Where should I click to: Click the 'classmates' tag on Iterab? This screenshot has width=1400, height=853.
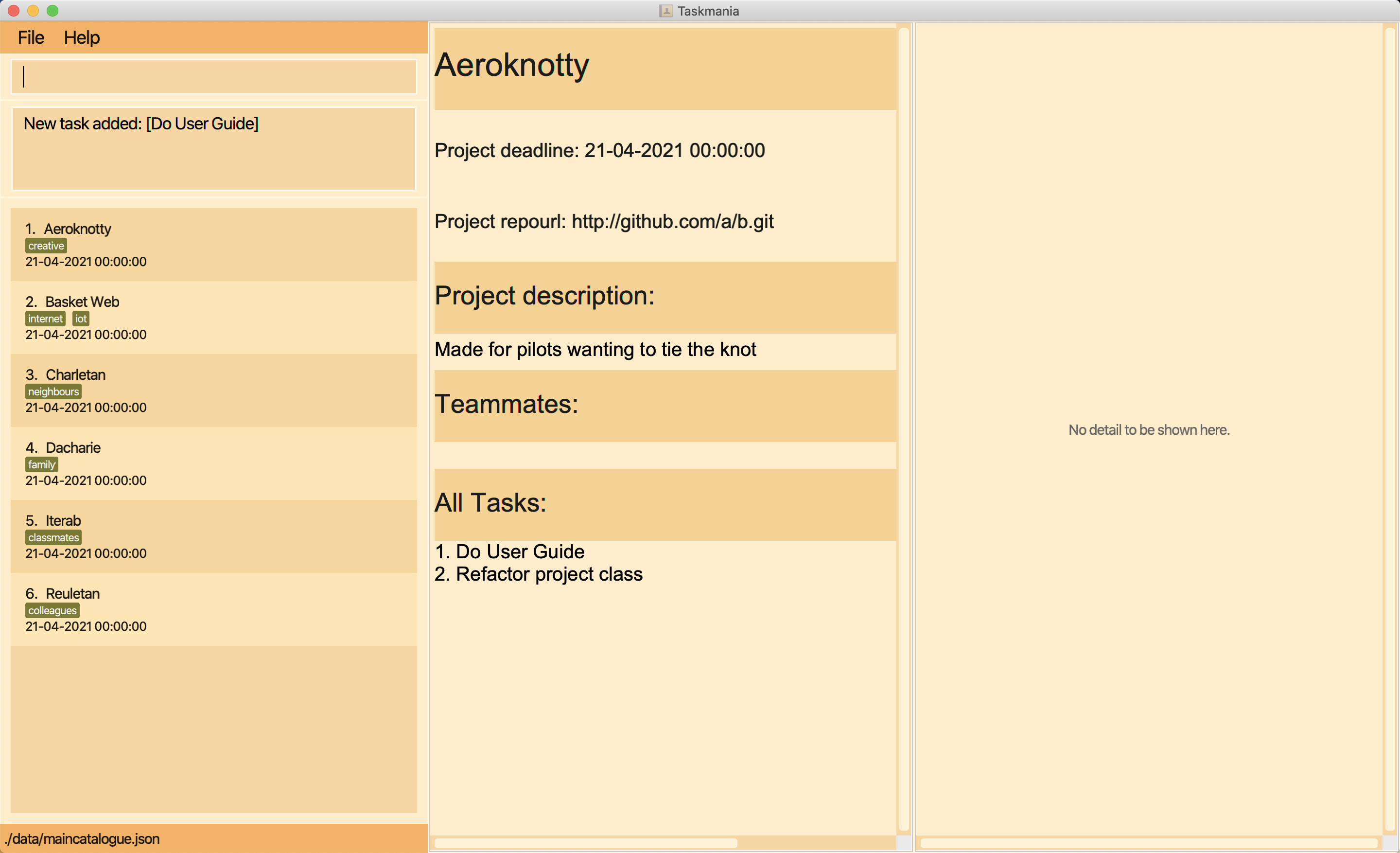click(x=53, y=537)
